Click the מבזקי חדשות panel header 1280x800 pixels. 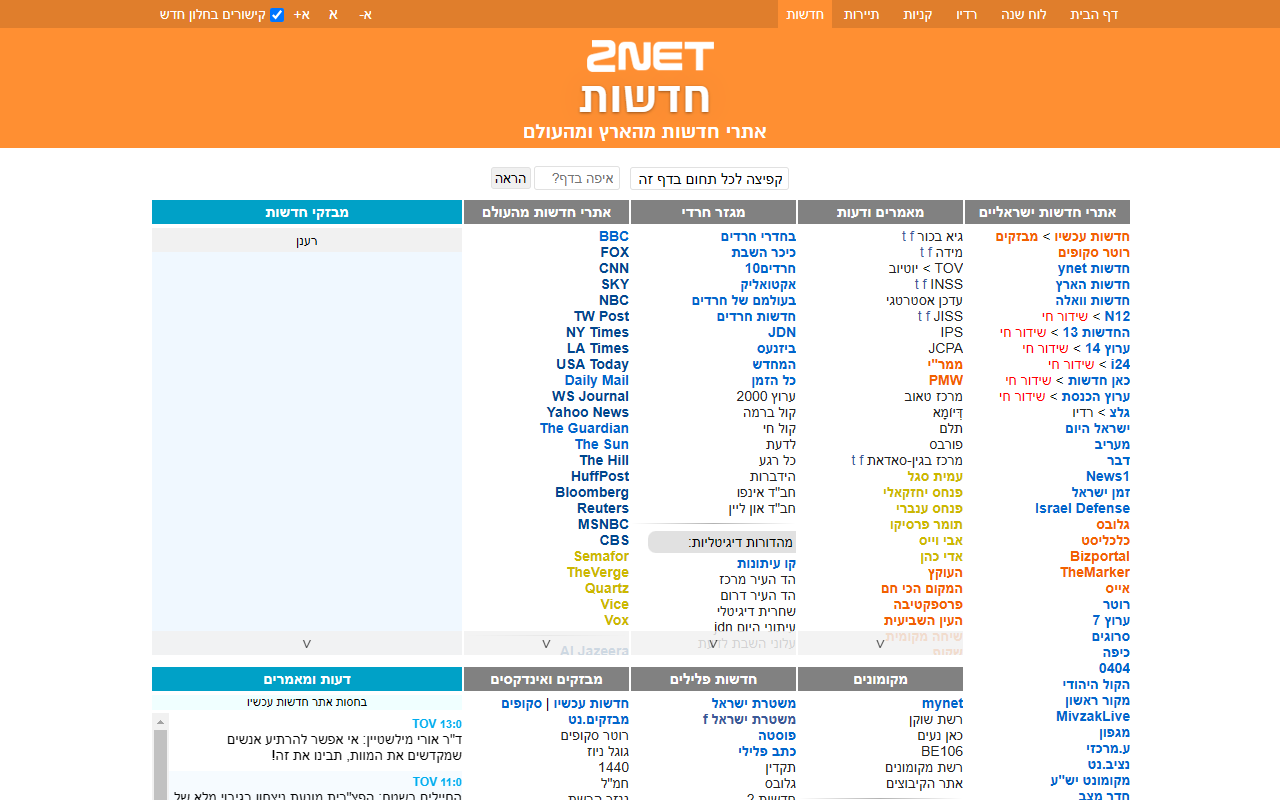(307, 212)
